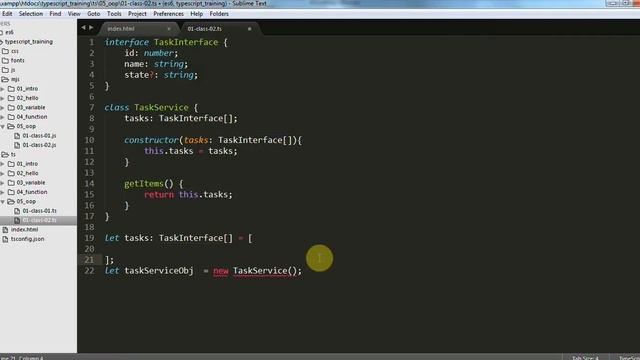Open the Folders menu
The height and width of the screenshot is (360, 640).
219,14
